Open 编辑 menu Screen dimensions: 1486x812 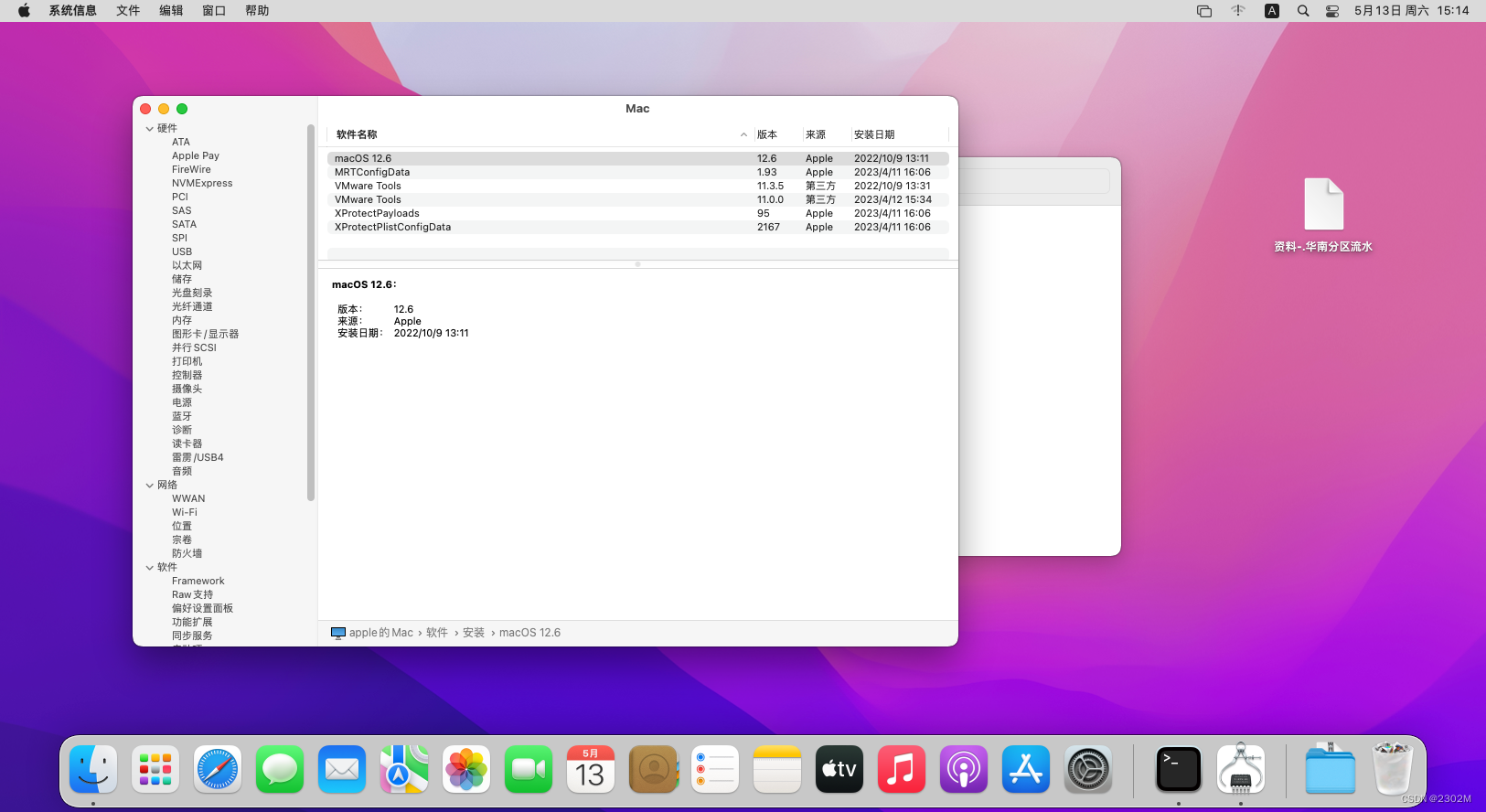(x=171, y=11)
